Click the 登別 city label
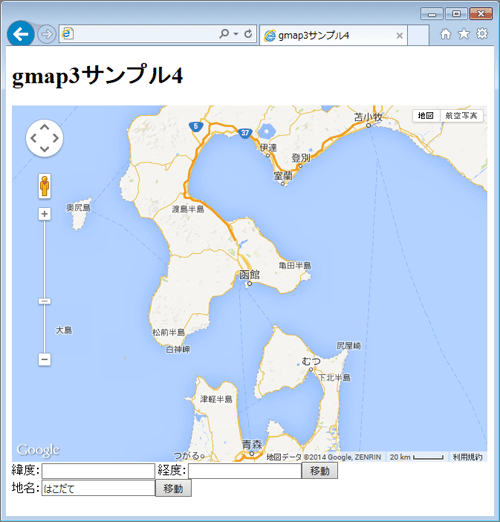 coord(301,158)
